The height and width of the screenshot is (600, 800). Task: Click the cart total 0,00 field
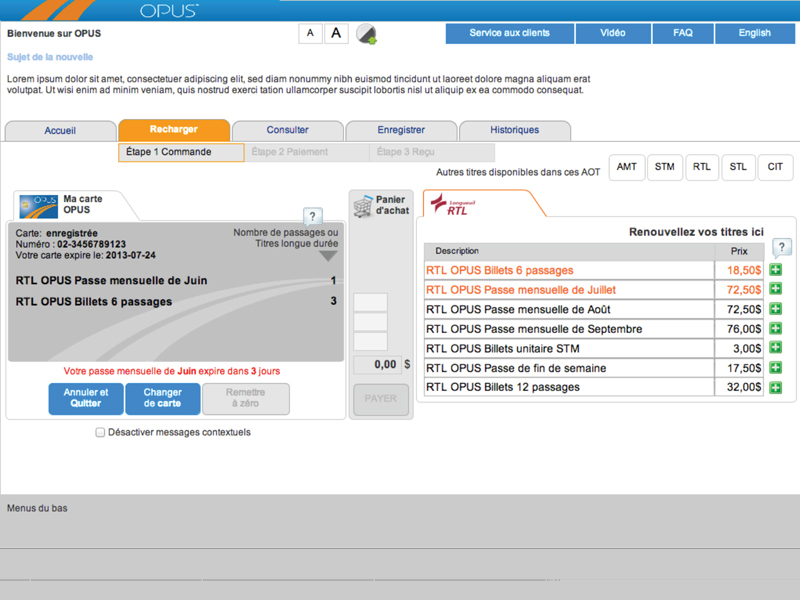click(378, 364)
